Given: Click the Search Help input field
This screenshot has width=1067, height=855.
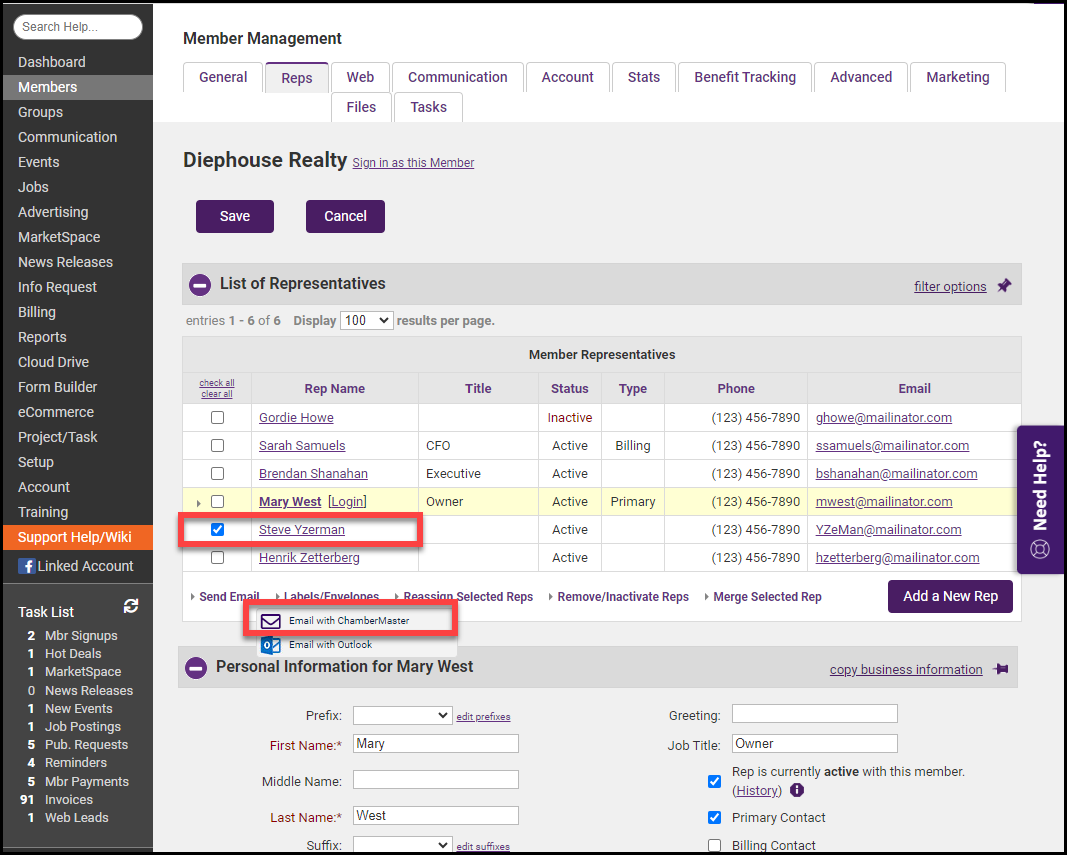Looking at the screenshot, I should tap(78, 27).
